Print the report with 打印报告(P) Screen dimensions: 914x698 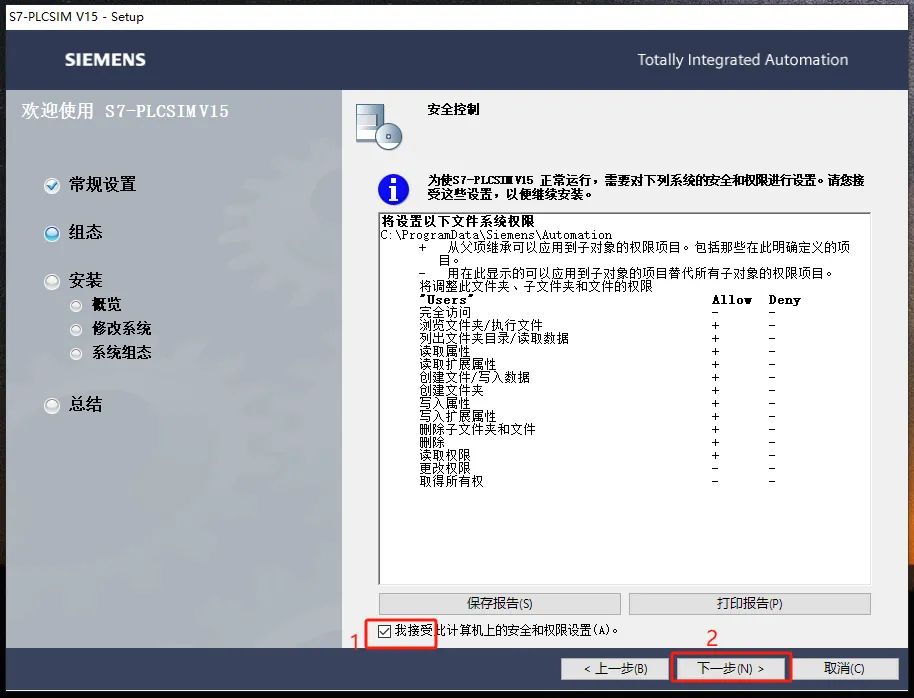pyautogui.click(x=750, y=604)
